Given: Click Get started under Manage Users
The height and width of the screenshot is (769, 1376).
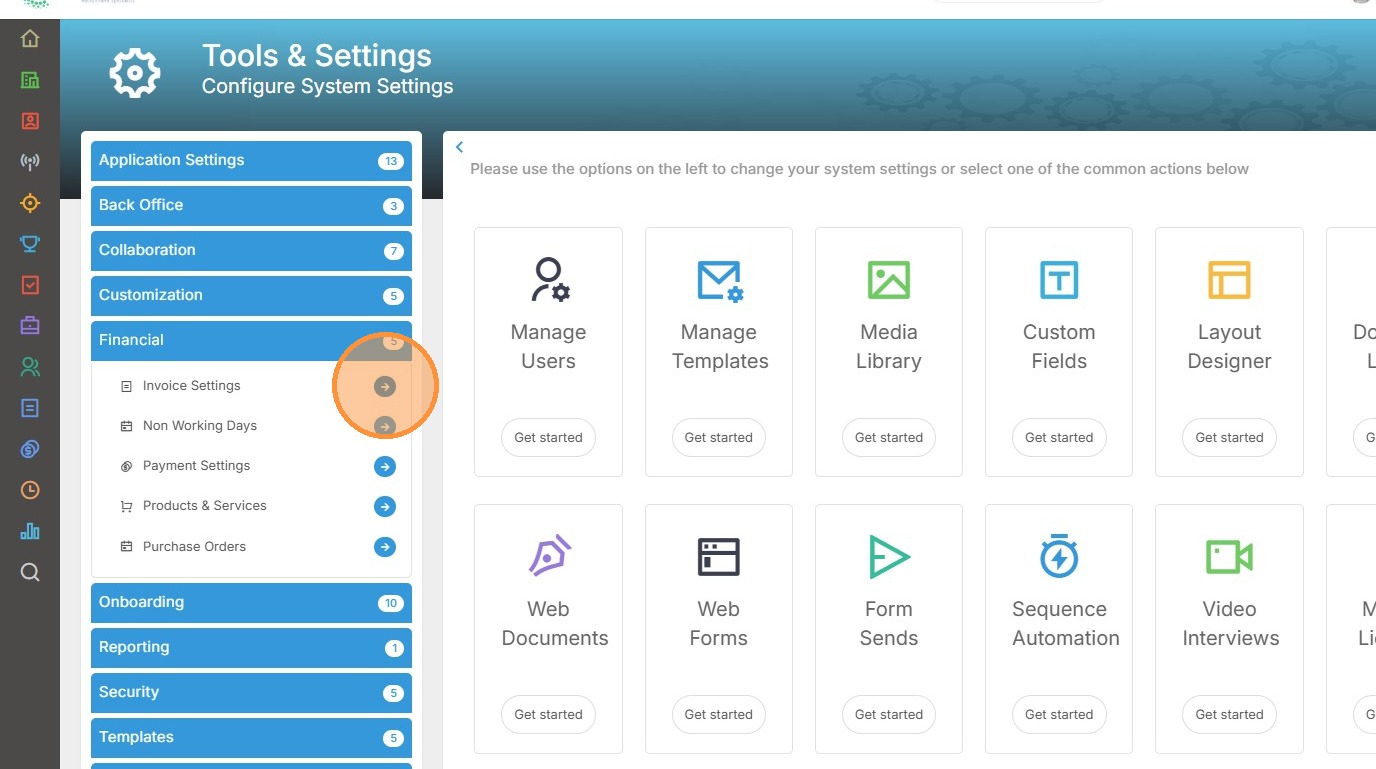Looking at the screenshot, I should 548,438.
